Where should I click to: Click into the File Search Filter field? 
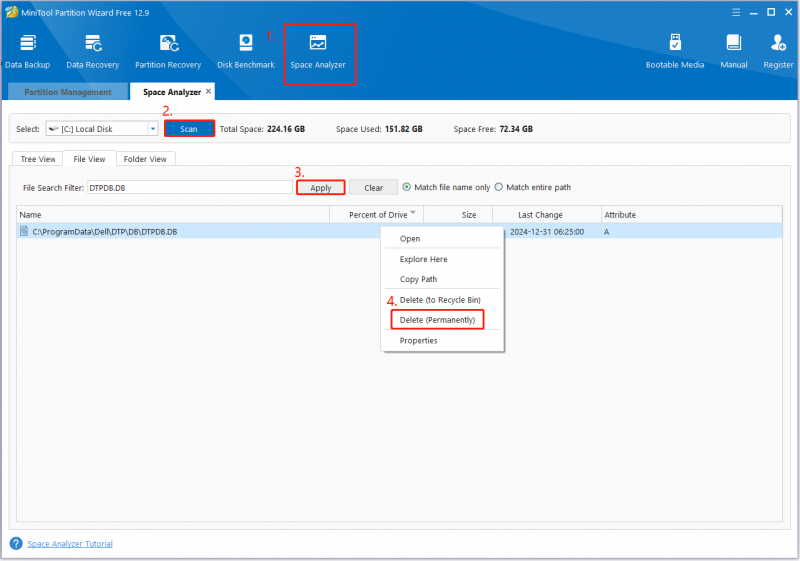tap(190, 188)
